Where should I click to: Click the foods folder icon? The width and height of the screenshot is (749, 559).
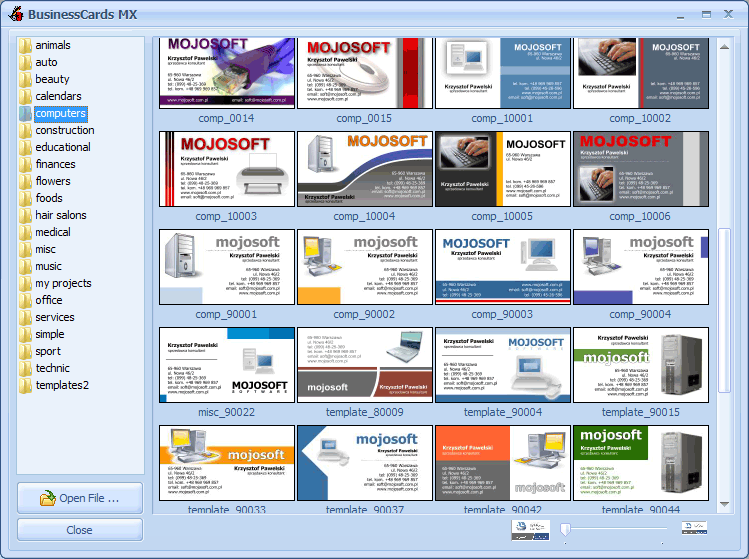click(25, 198)
